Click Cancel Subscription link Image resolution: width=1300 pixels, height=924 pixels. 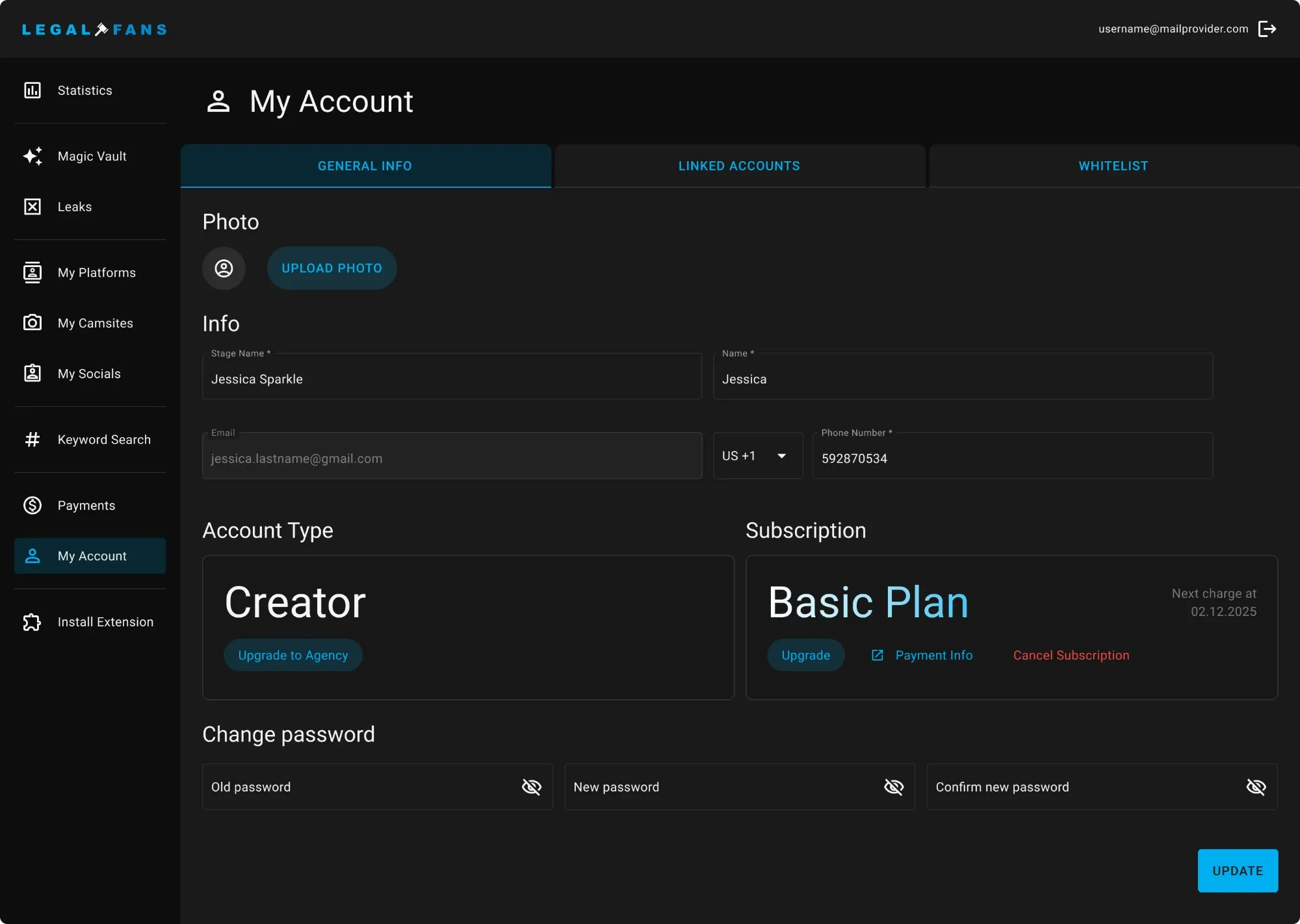pos(1071,655)
